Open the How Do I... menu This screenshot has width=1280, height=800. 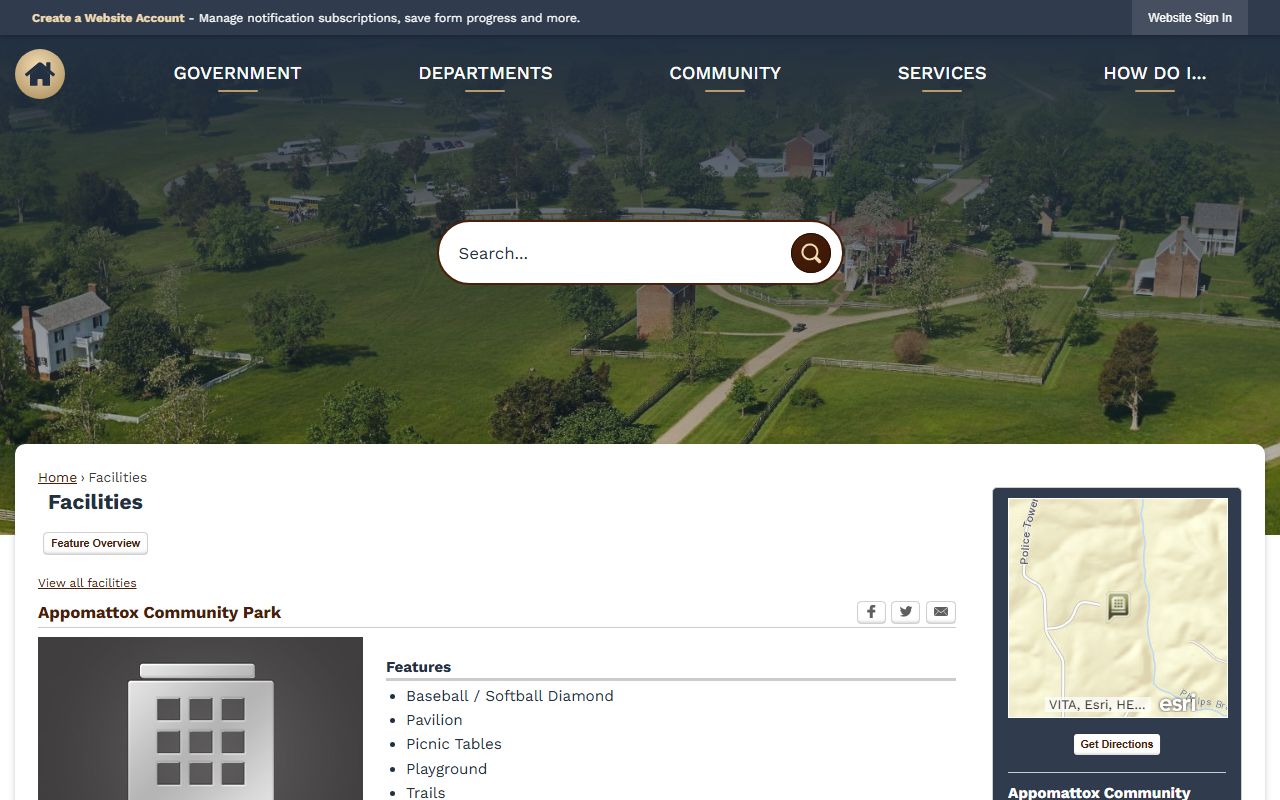[1155, 74]
